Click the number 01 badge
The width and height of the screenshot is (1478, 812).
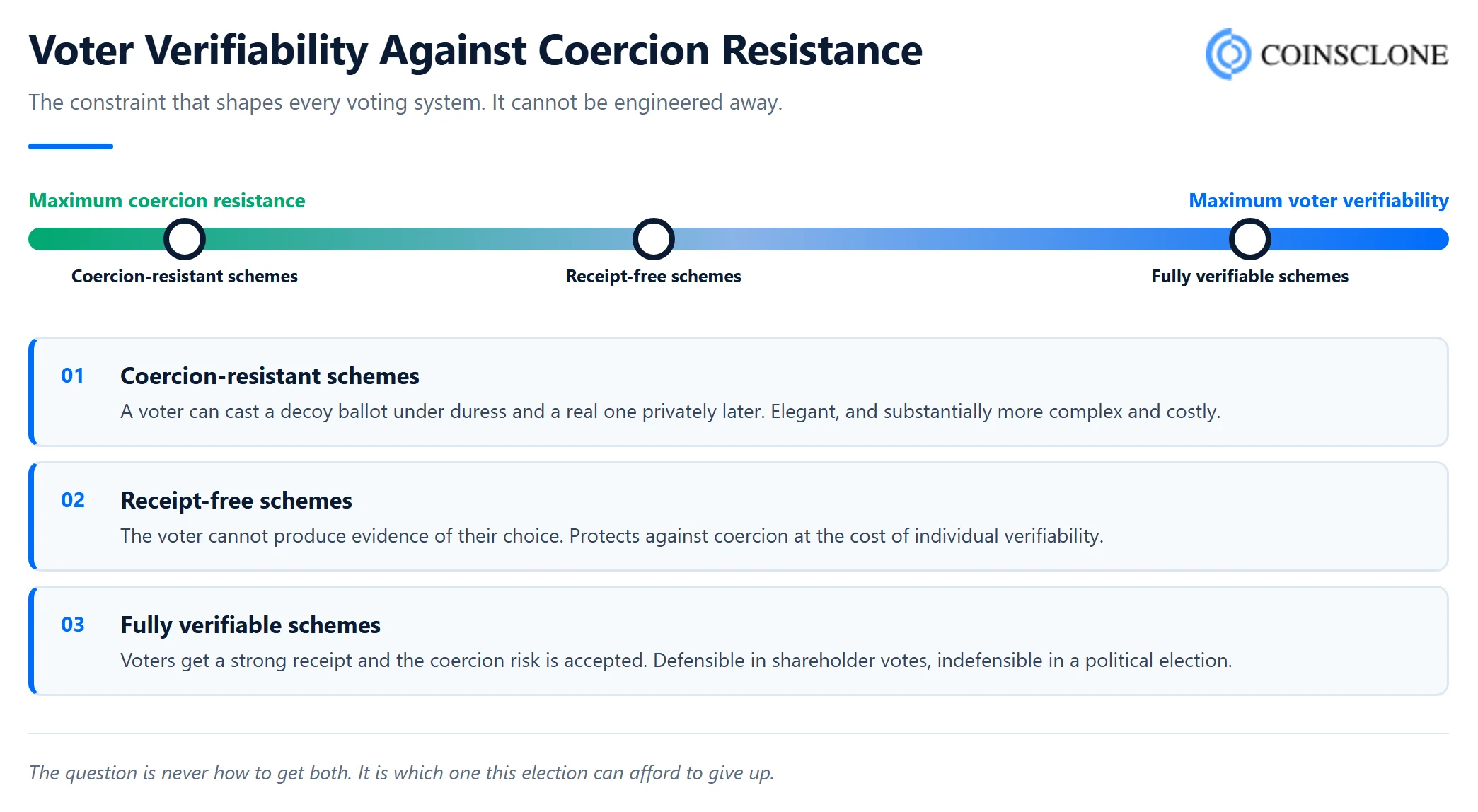pyautogui.click(x=73, y=376)
